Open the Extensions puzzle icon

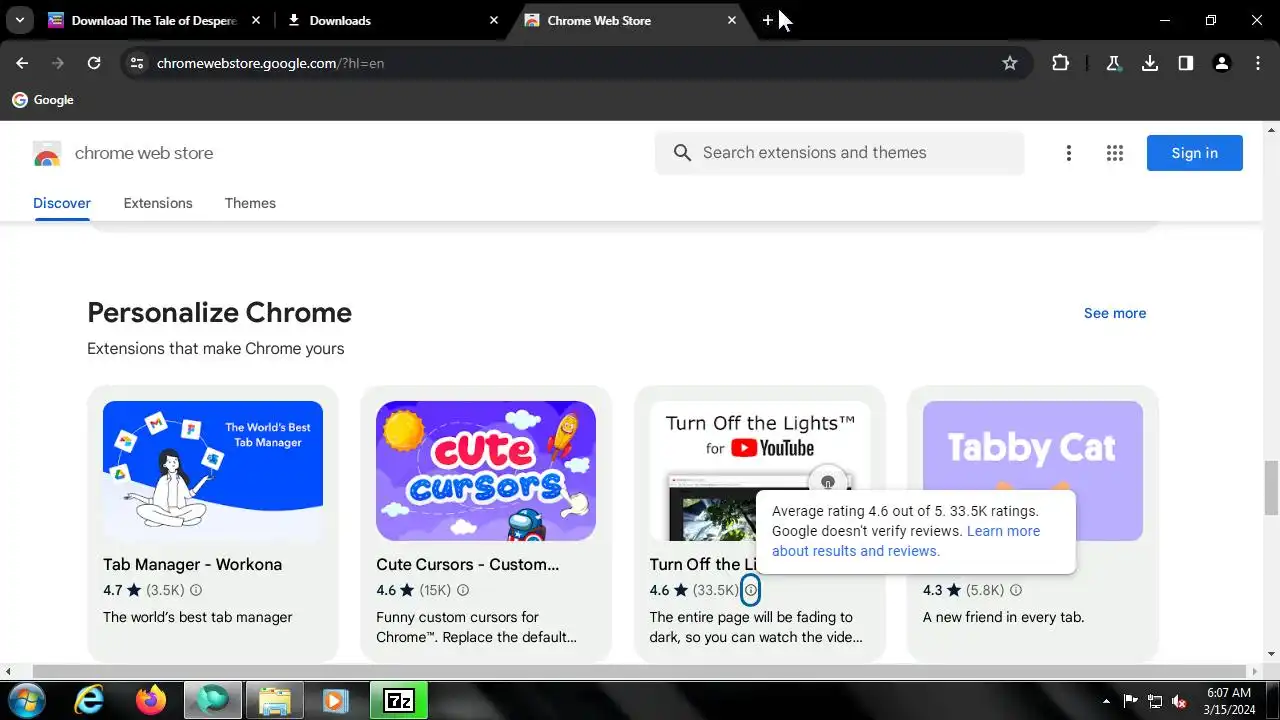(x=1060, y=63)
